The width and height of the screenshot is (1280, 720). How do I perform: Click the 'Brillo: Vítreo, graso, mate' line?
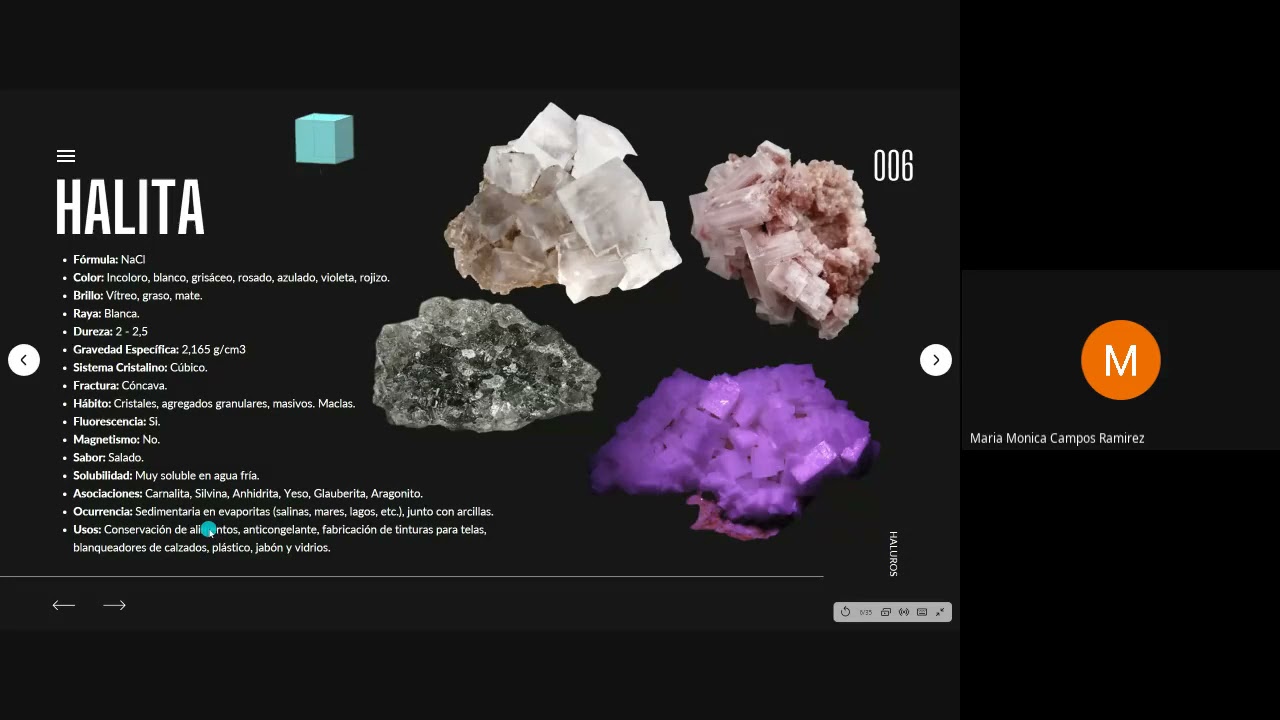(x=137, y=295)
